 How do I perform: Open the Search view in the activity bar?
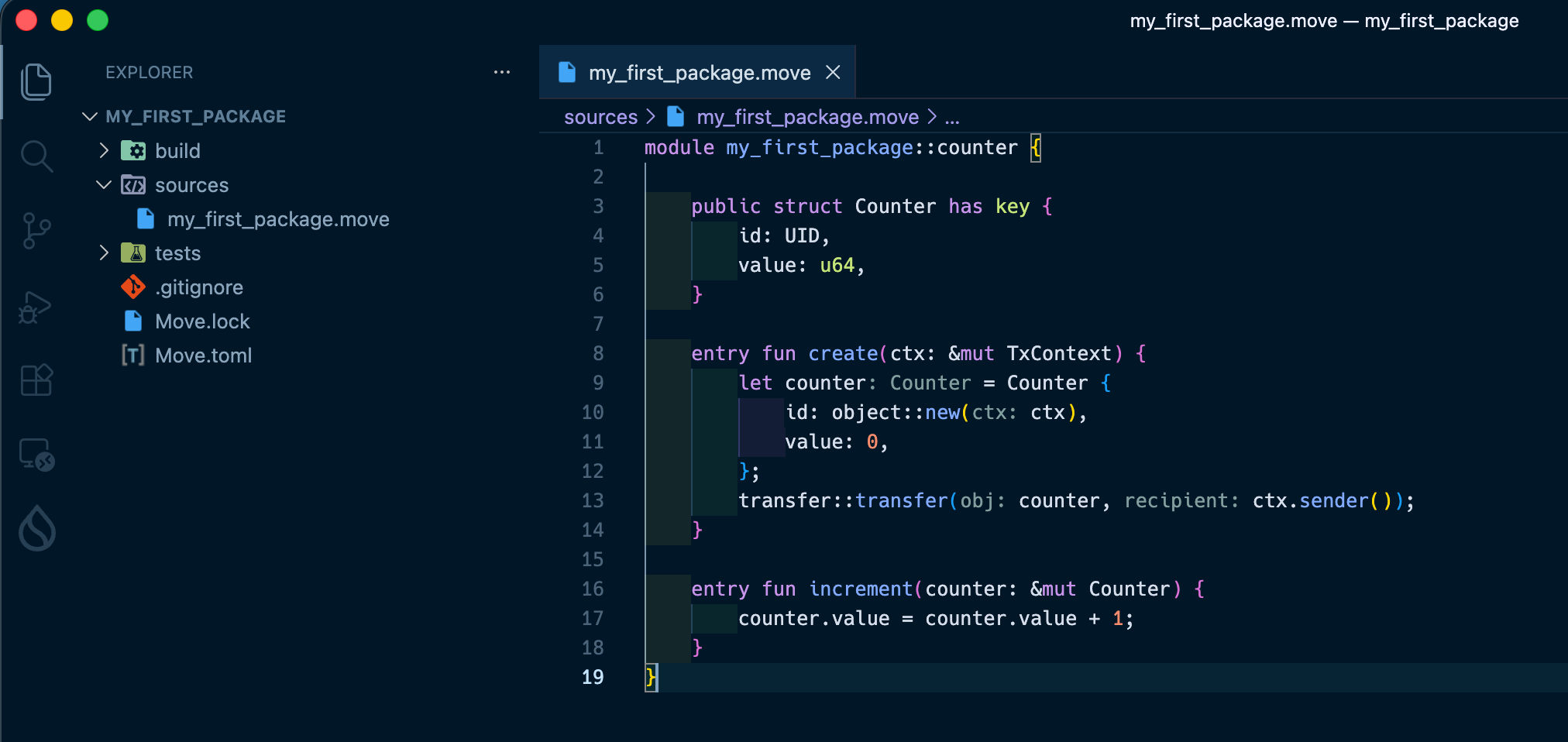36,156
